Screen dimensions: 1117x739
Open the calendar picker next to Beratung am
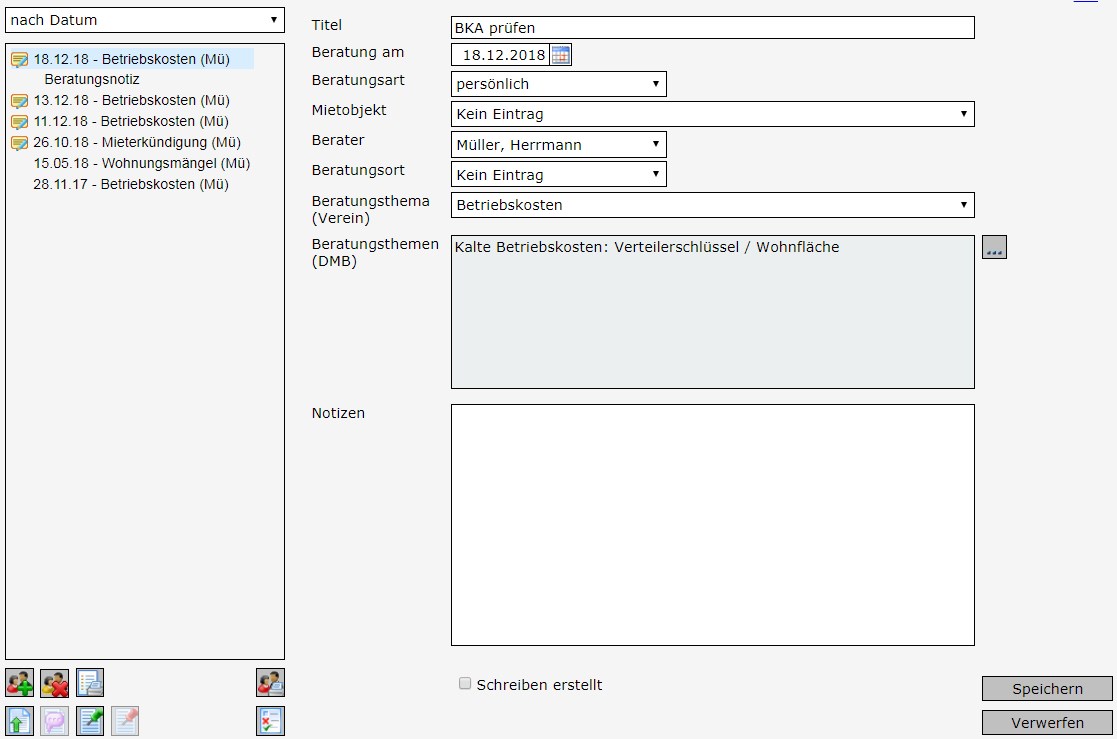pyautogui.click(x=561, y=55)
